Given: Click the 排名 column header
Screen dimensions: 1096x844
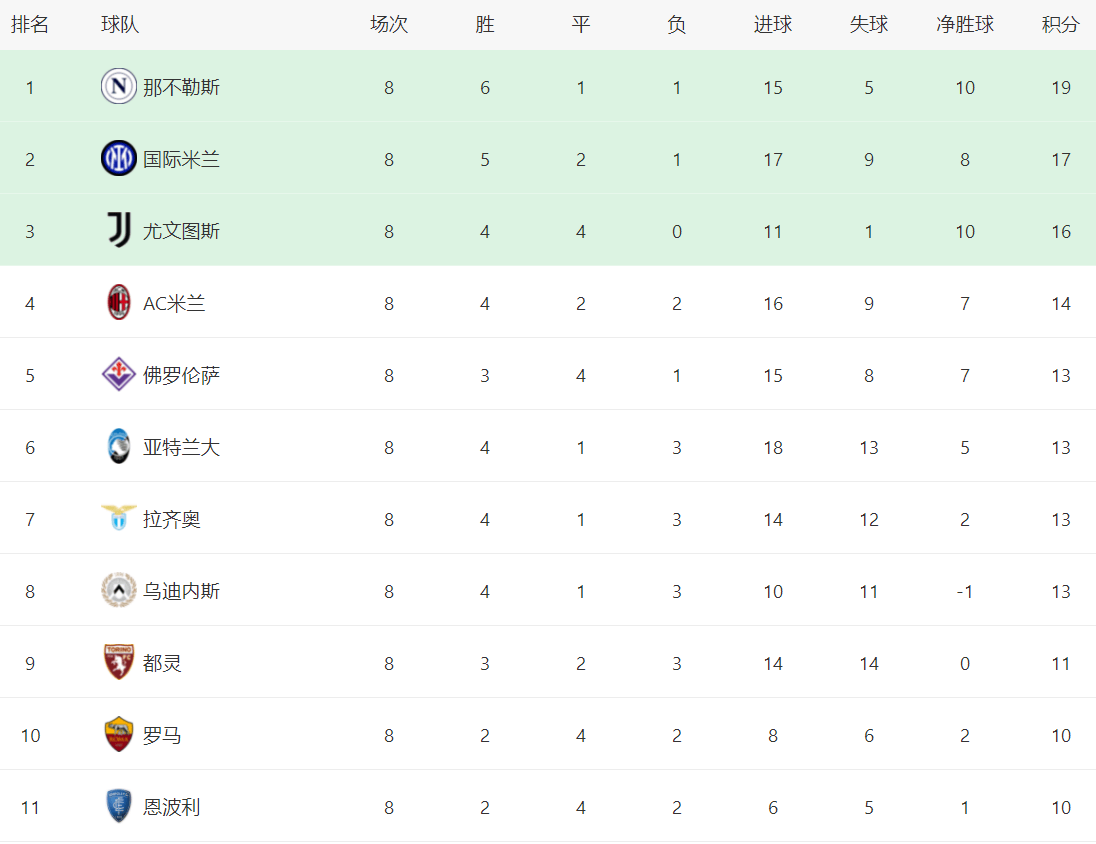Looking at the screenshot, I should click(30, 25).
